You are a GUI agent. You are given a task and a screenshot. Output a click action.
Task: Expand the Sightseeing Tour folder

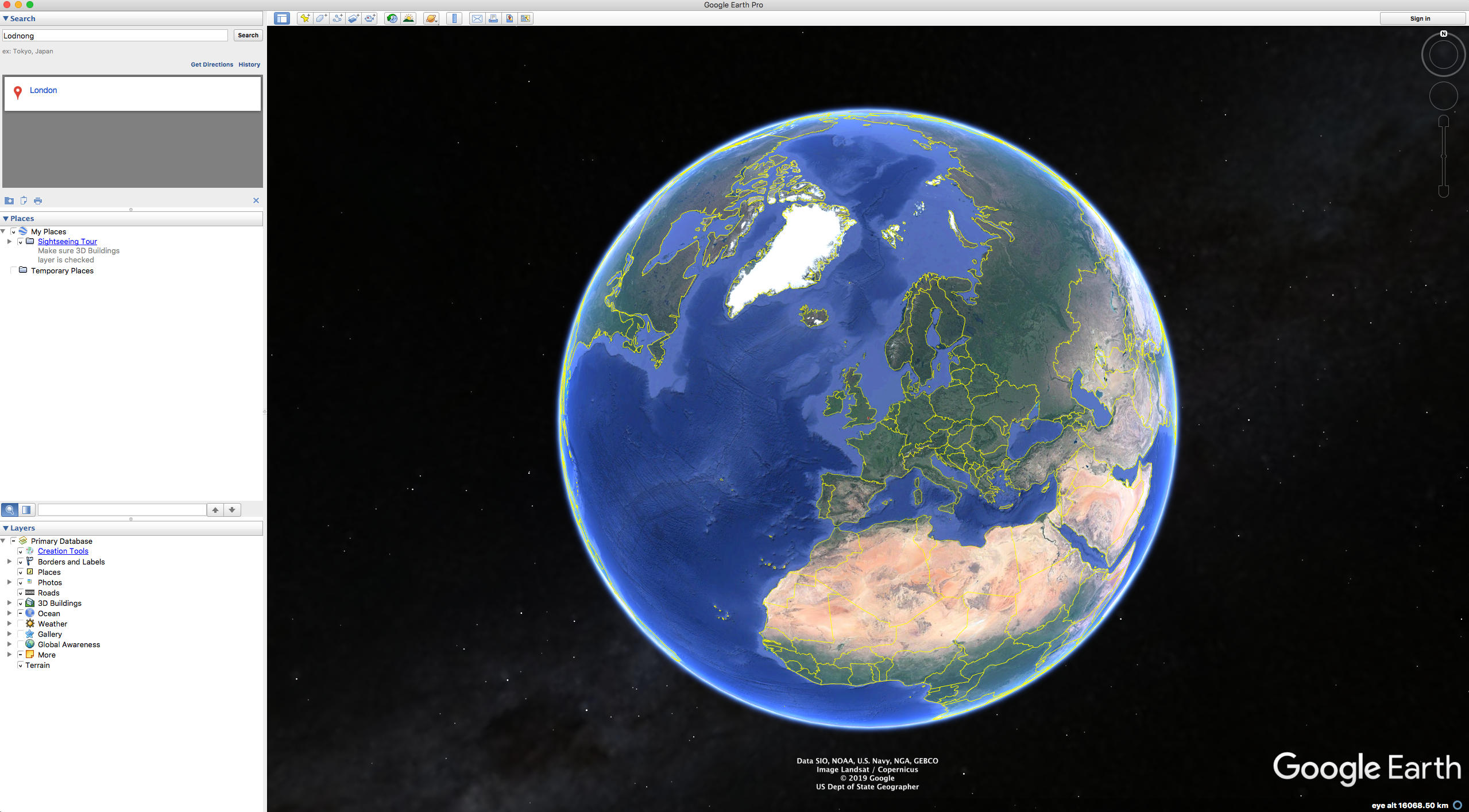coord(9,242)
